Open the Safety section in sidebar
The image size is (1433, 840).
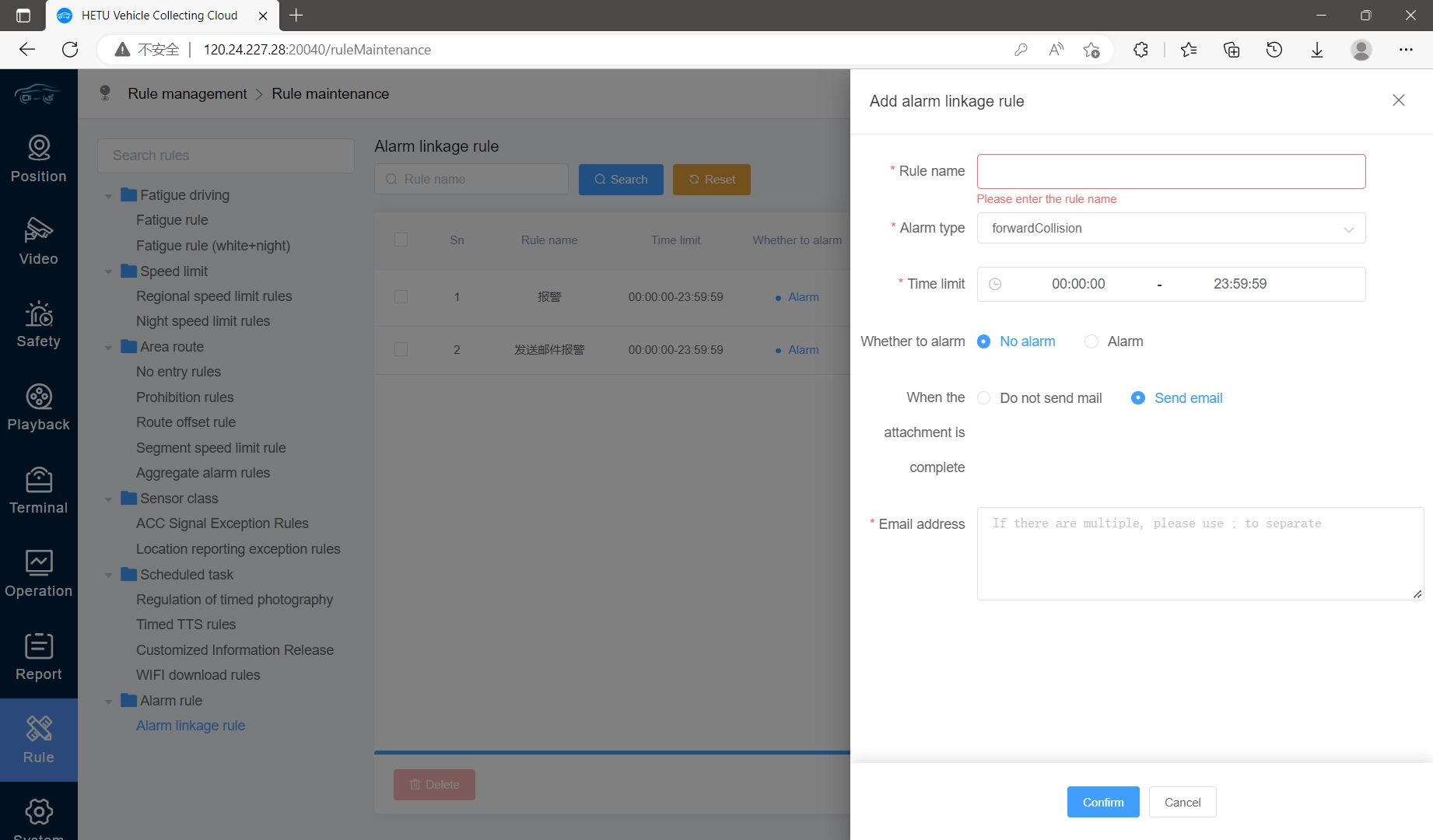coord(38,324)
